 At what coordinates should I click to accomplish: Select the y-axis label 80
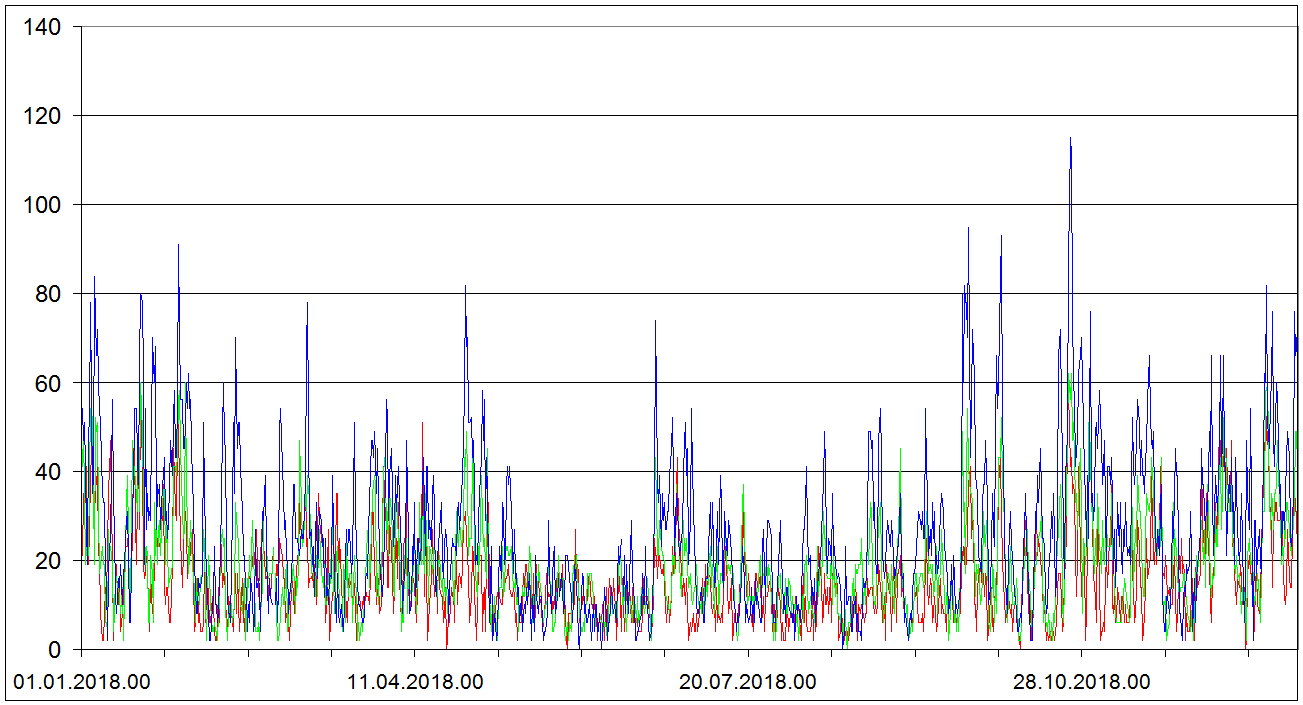[47, 294]
